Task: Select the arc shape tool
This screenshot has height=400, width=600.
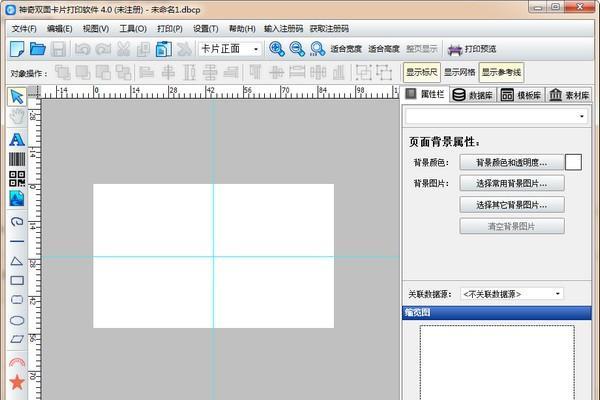Action: [17, 362]
